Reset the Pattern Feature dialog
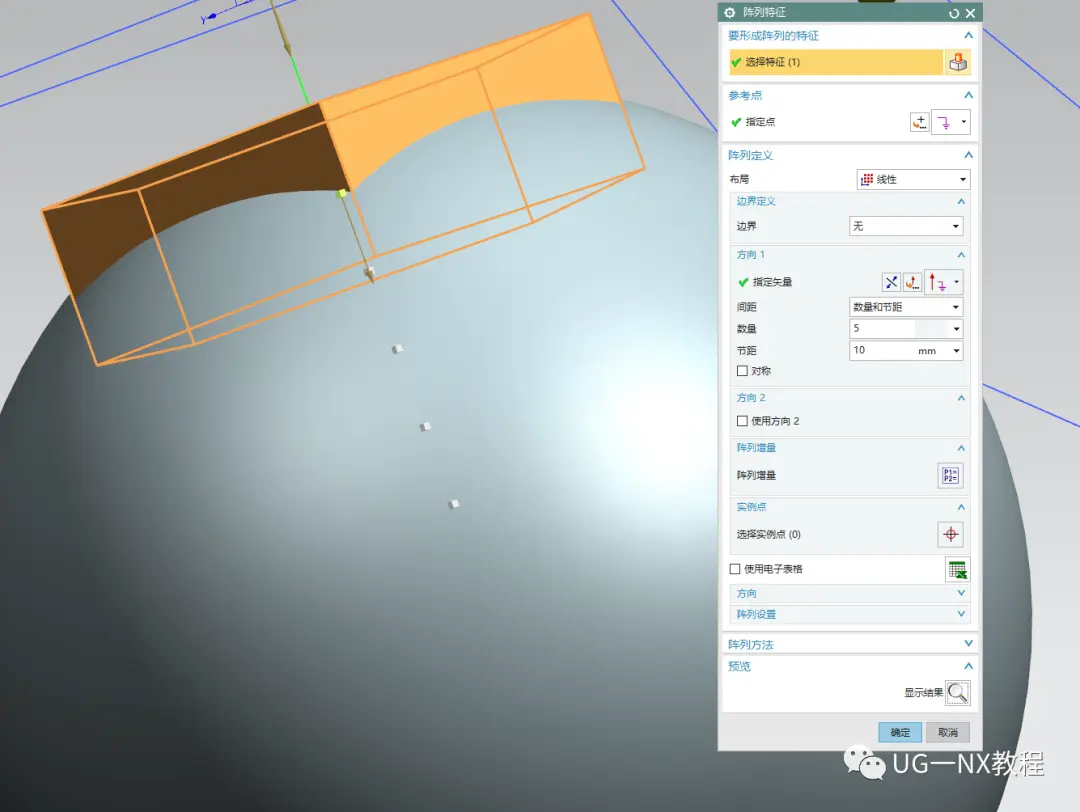 (954, 13)
